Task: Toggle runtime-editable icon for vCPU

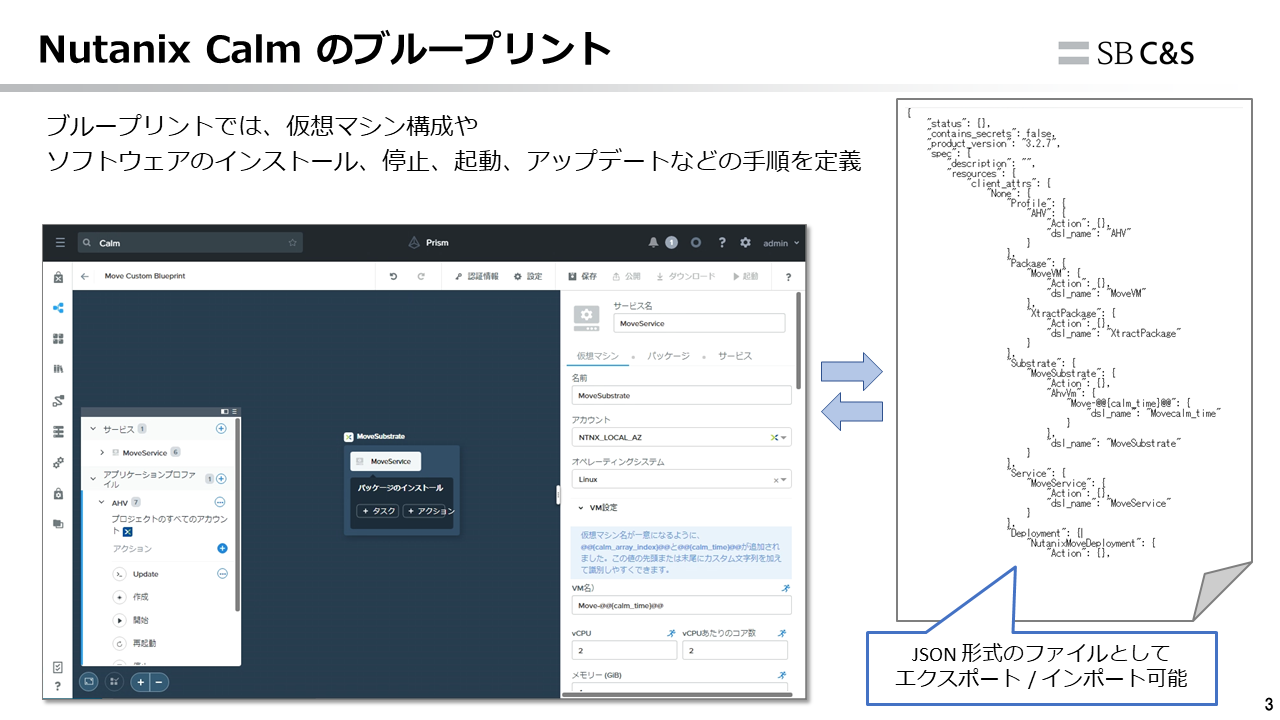Action: (672, 633)
